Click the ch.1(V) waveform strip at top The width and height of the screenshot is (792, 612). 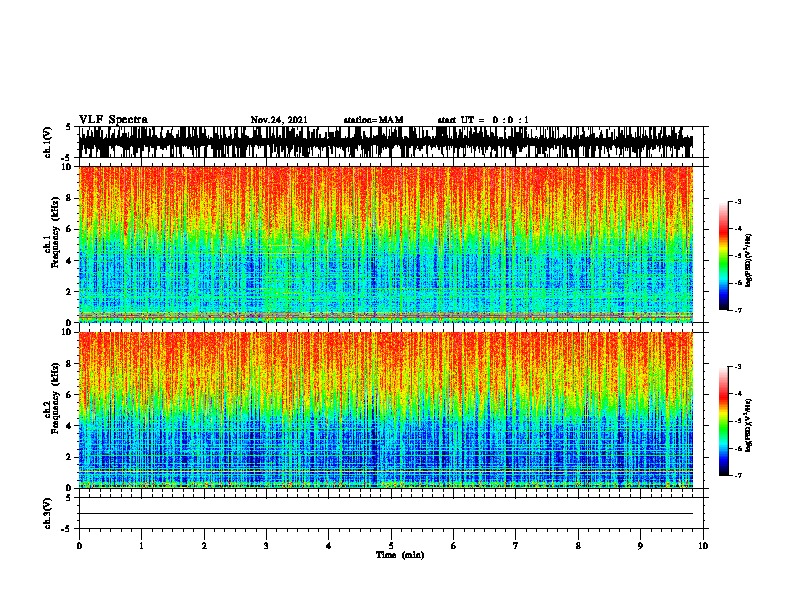point(386,142)
